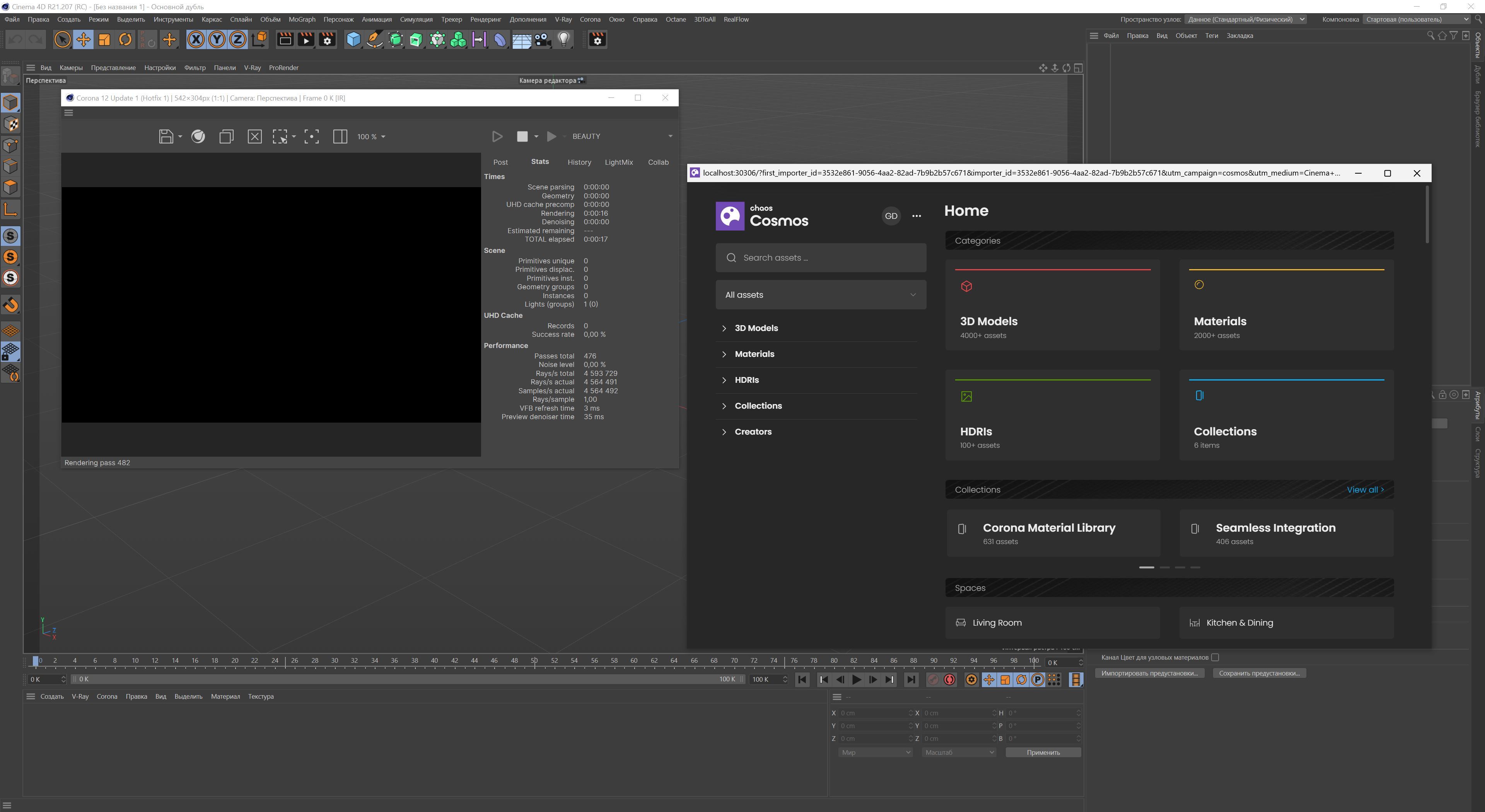Click the Search assets input field
The height and width of the screenshot is (812, 1485).
(x=821, y=258)
